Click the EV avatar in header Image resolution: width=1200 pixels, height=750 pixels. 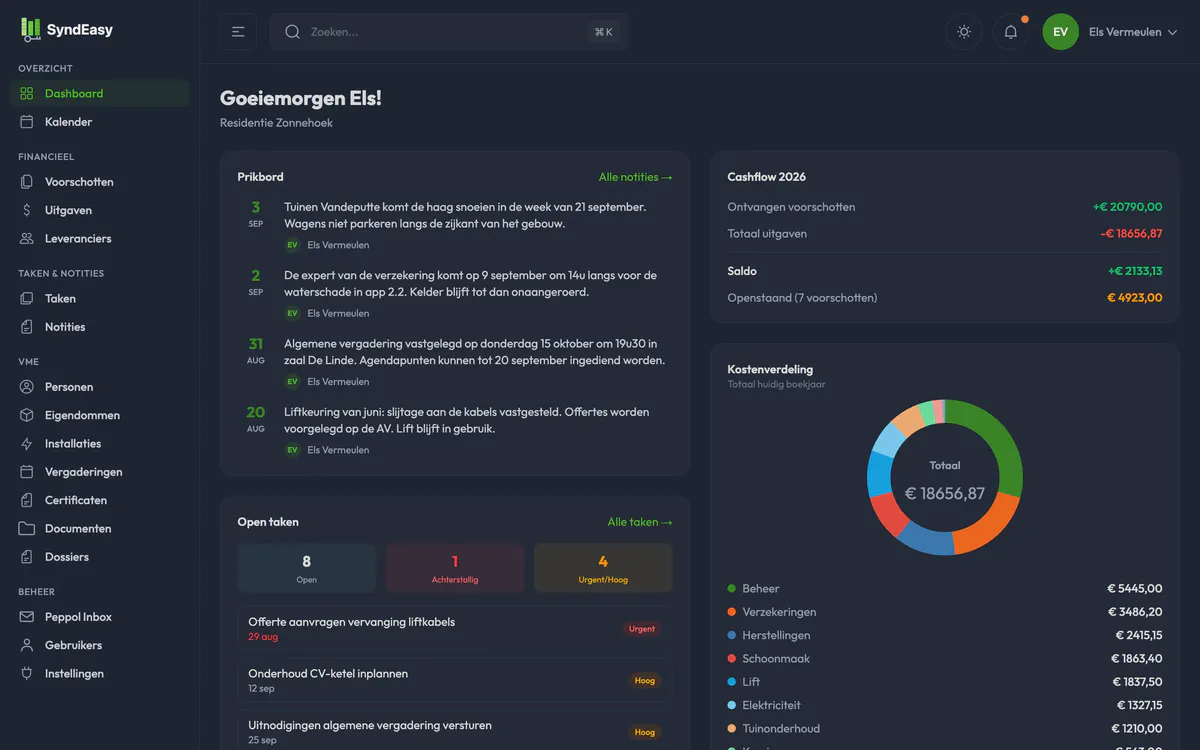click(x=1061, y=32)
